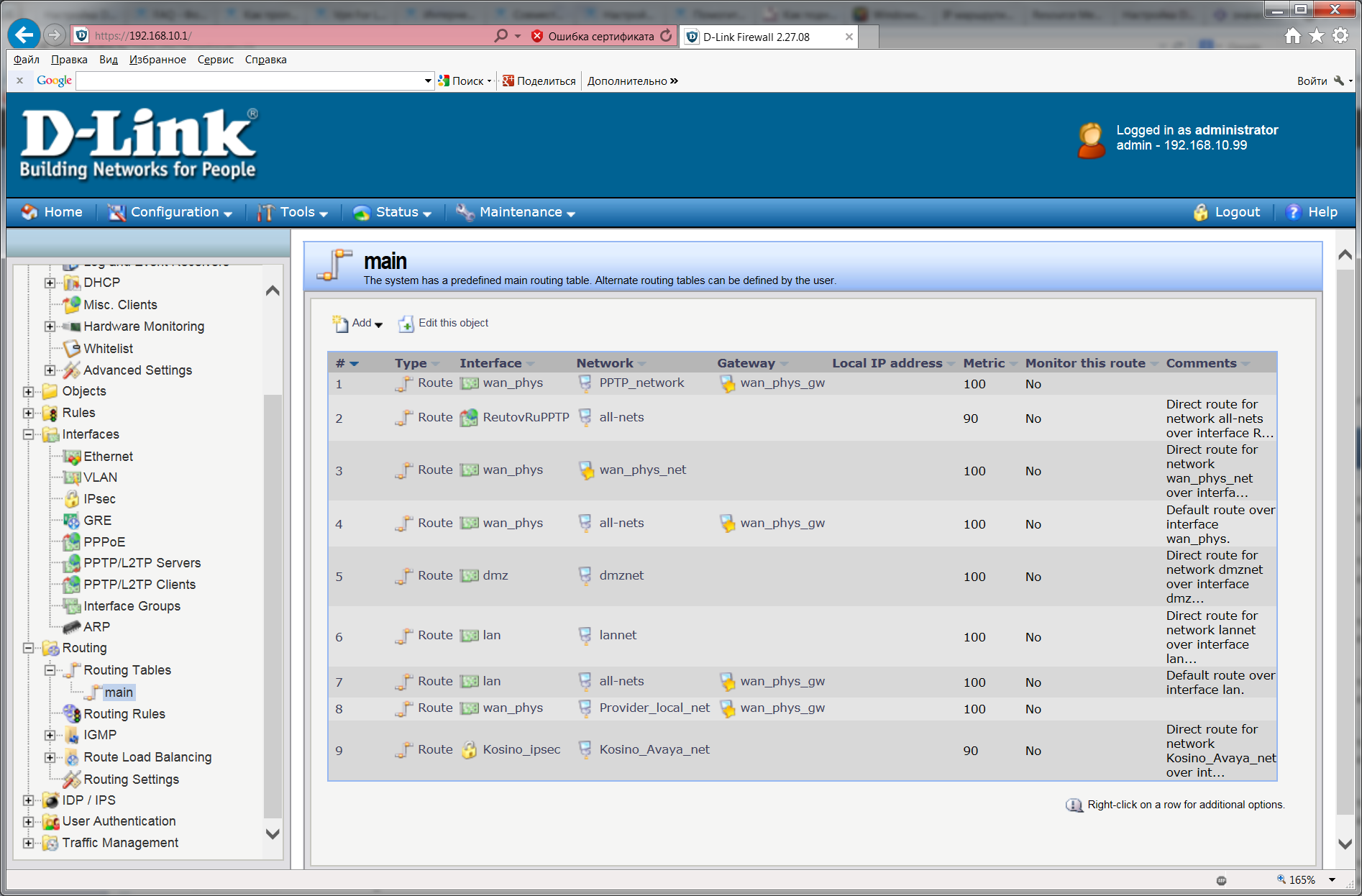Sort the table by Metric column
The image size is (1362, 896).
[x=984, y=363]
